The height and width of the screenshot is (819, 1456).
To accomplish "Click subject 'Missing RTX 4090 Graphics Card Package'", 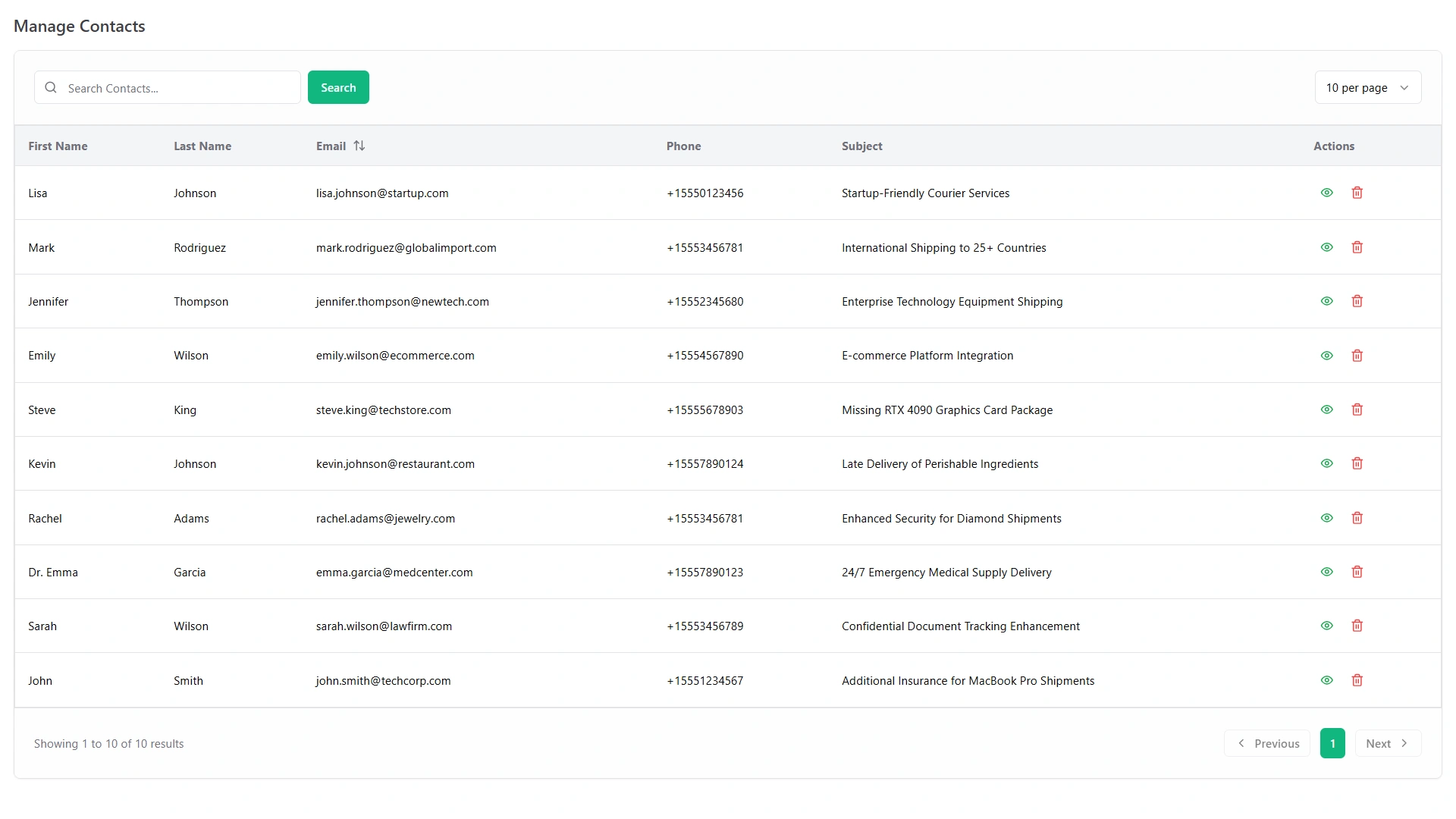I will (947, 410).
